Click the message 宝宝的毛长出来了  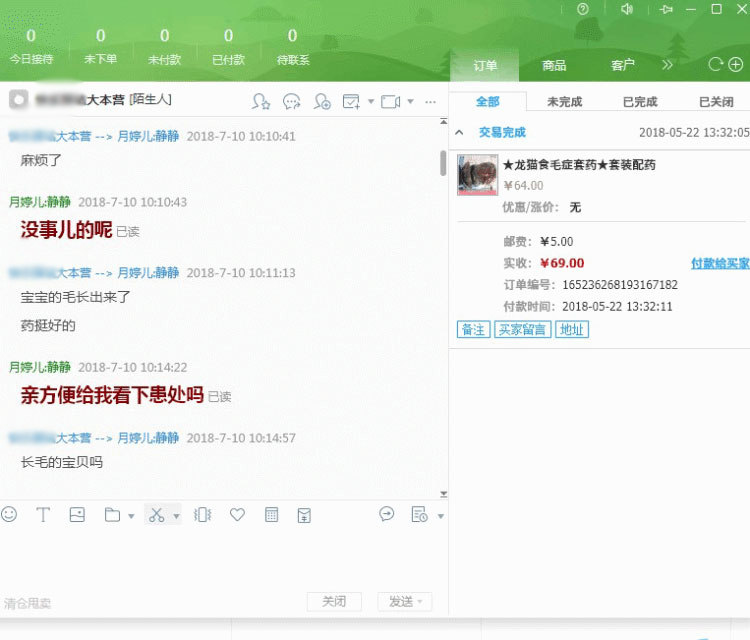pyautogui.click(x=75, y=297)
